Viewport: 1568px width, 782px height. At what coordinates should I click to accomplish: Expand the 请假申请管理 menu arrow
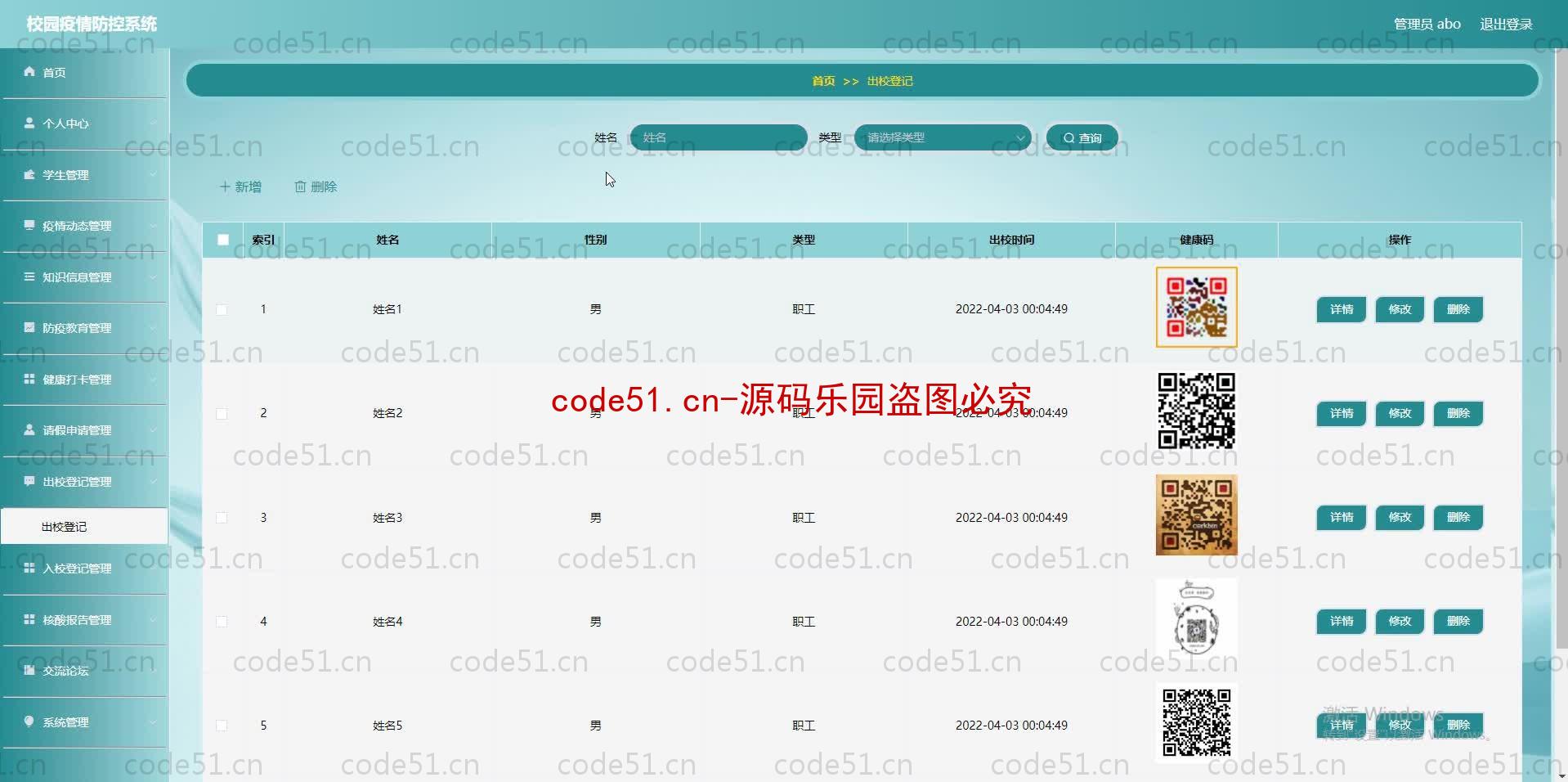coord(153,429)
